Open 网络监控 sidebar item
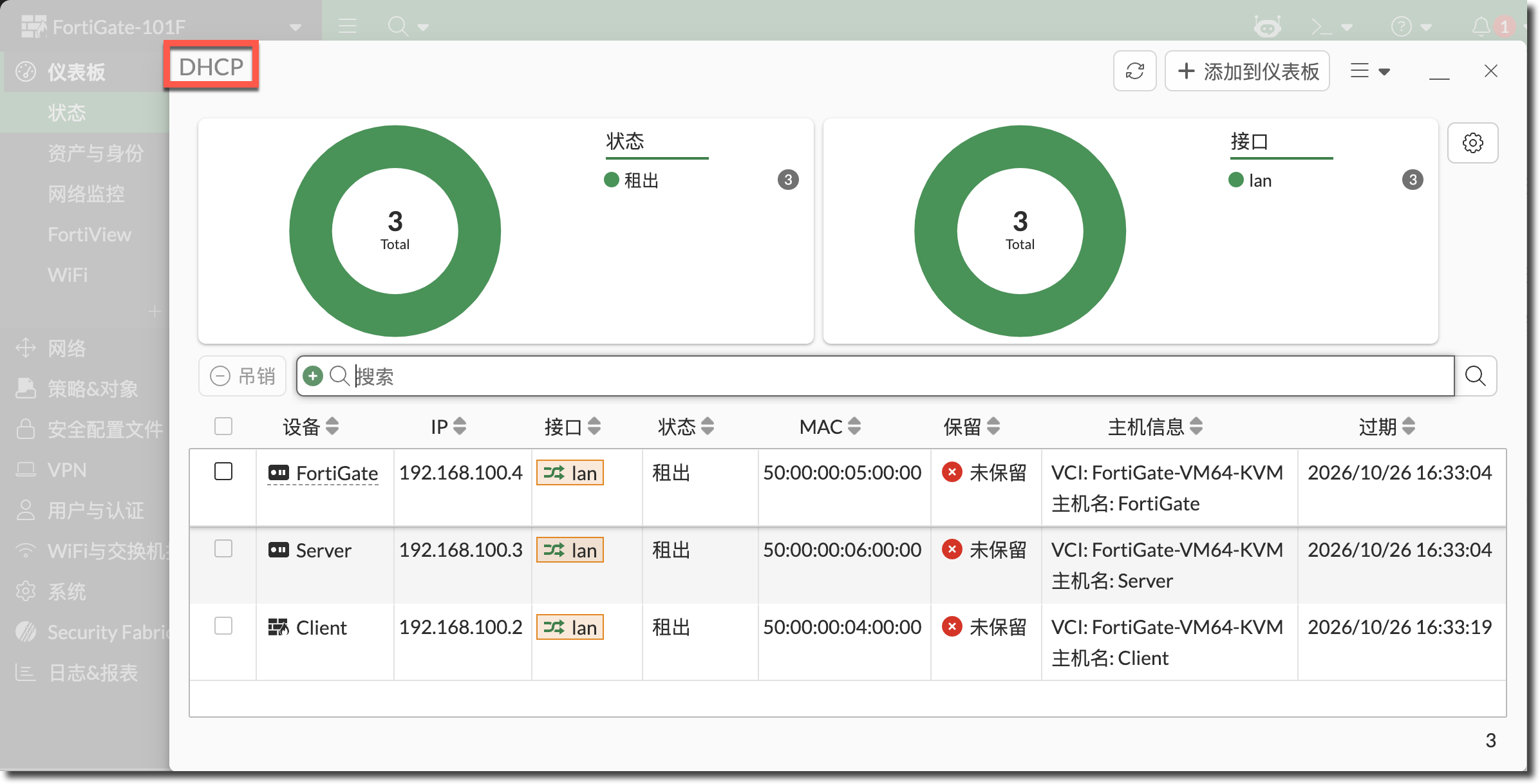Screen dimensions: 1540x784 coord(86,194)
